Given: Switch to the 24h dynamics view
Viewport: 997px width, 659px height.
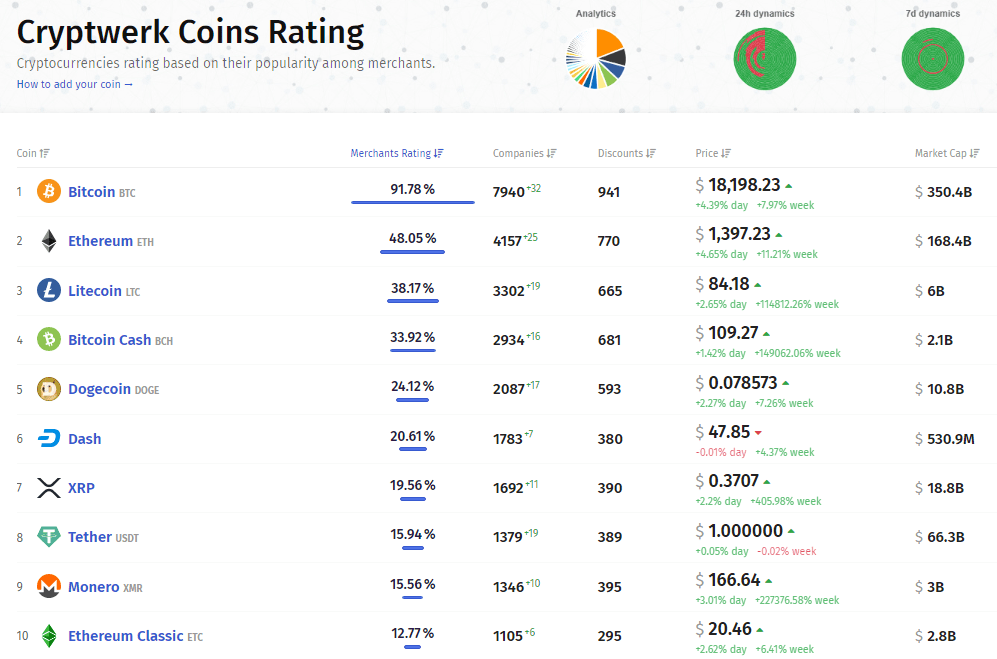Looking at the screenshot, I should [764, 59].
